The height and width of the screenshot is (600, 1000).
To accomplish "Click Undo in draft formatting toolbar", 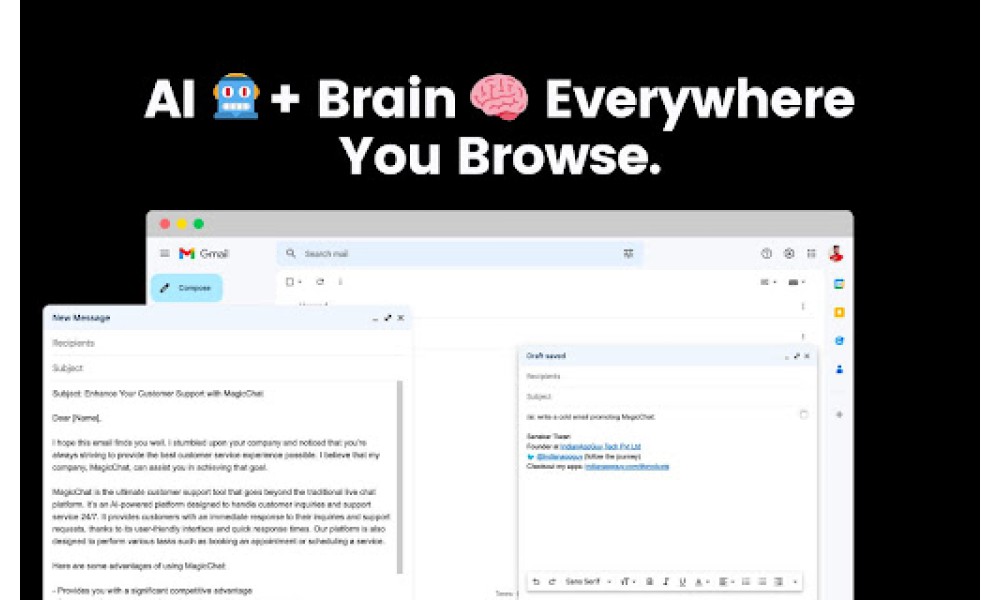I will coord(536,582).
